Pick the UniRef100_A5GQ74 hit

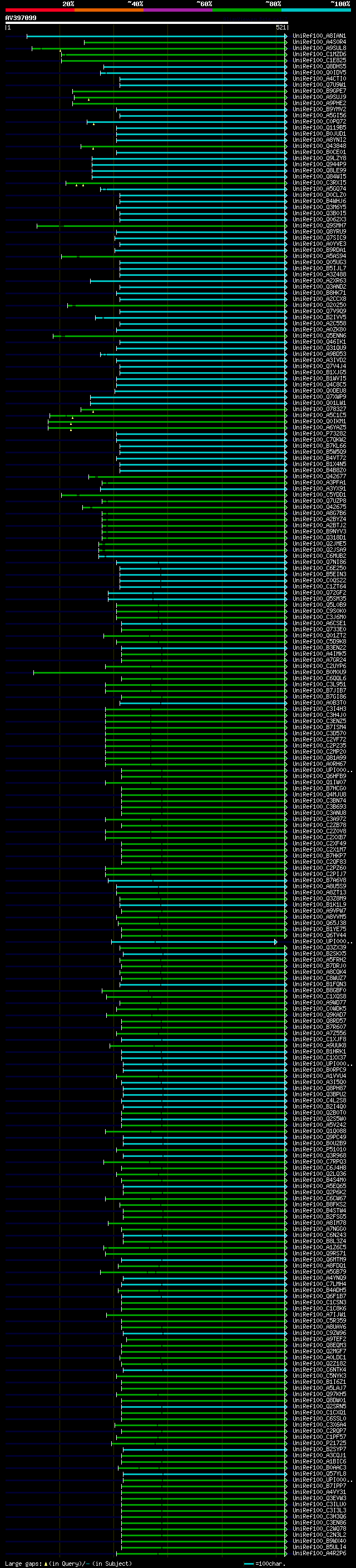(319, 189)
